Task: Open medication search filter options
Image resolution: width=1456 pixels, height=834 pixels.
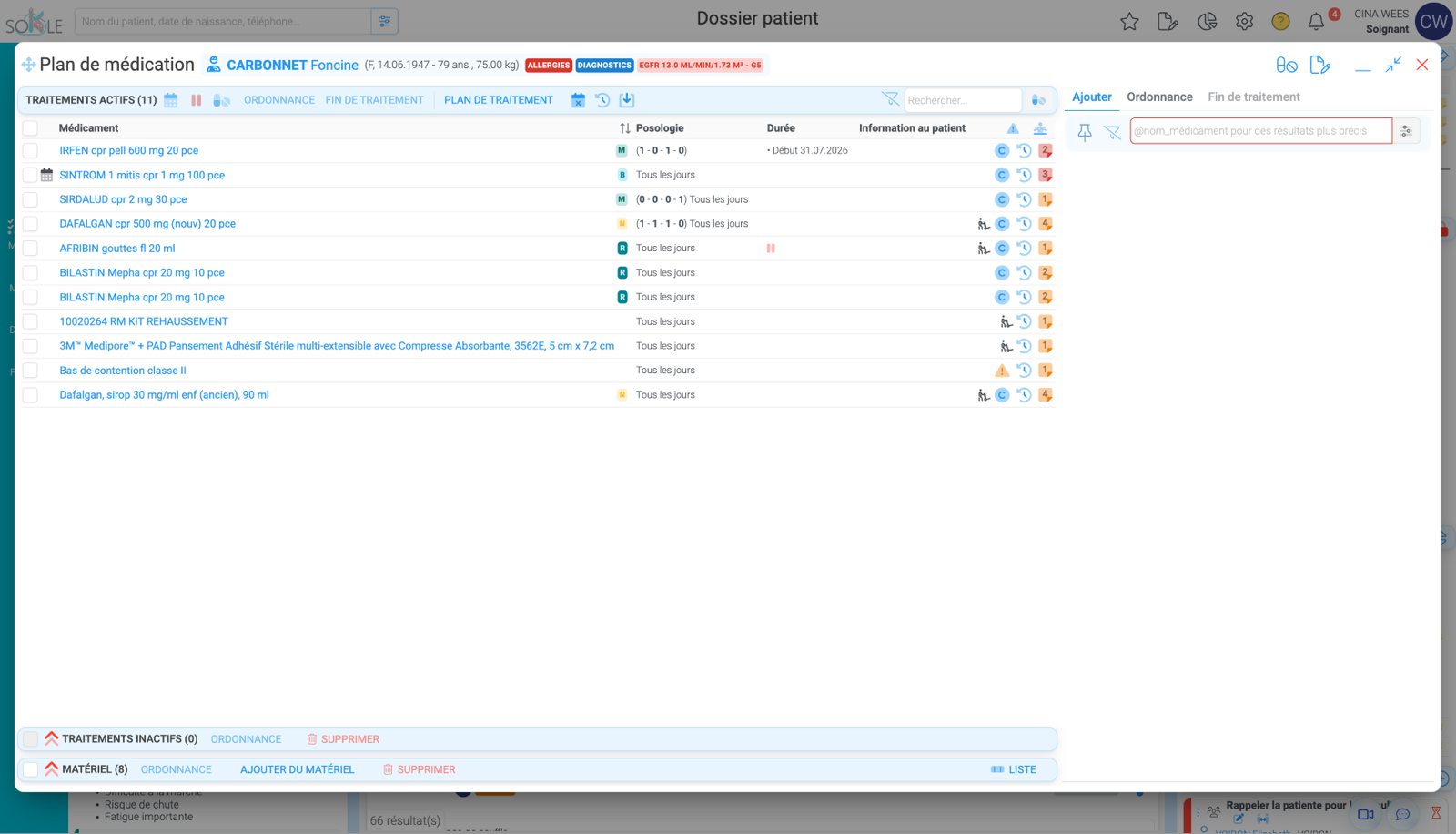Action: 1406,131
